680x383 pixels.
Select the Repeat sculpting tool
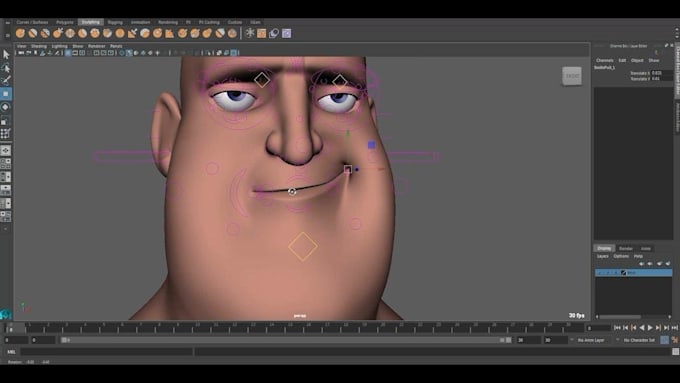click(x=120, y=33)
